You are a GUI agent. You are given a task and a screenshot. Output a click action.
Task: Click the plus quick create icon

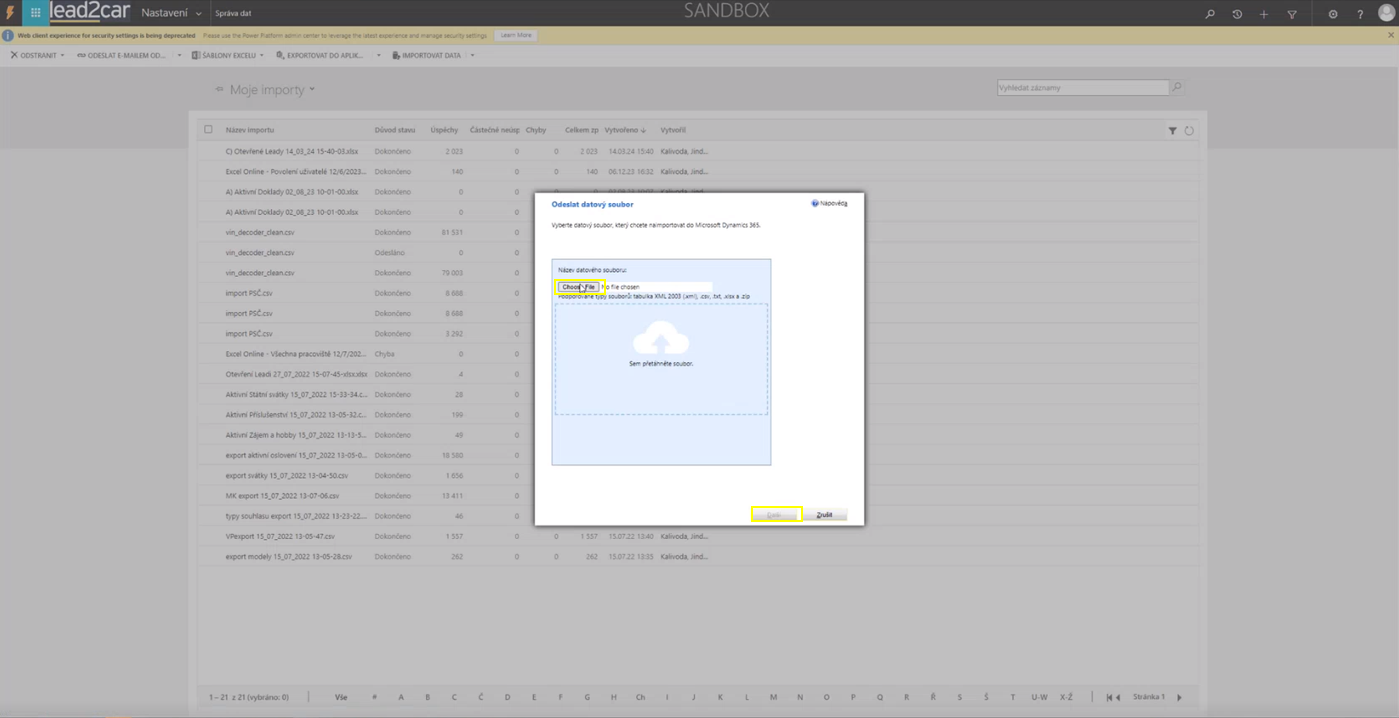[x=1264, y=14]
